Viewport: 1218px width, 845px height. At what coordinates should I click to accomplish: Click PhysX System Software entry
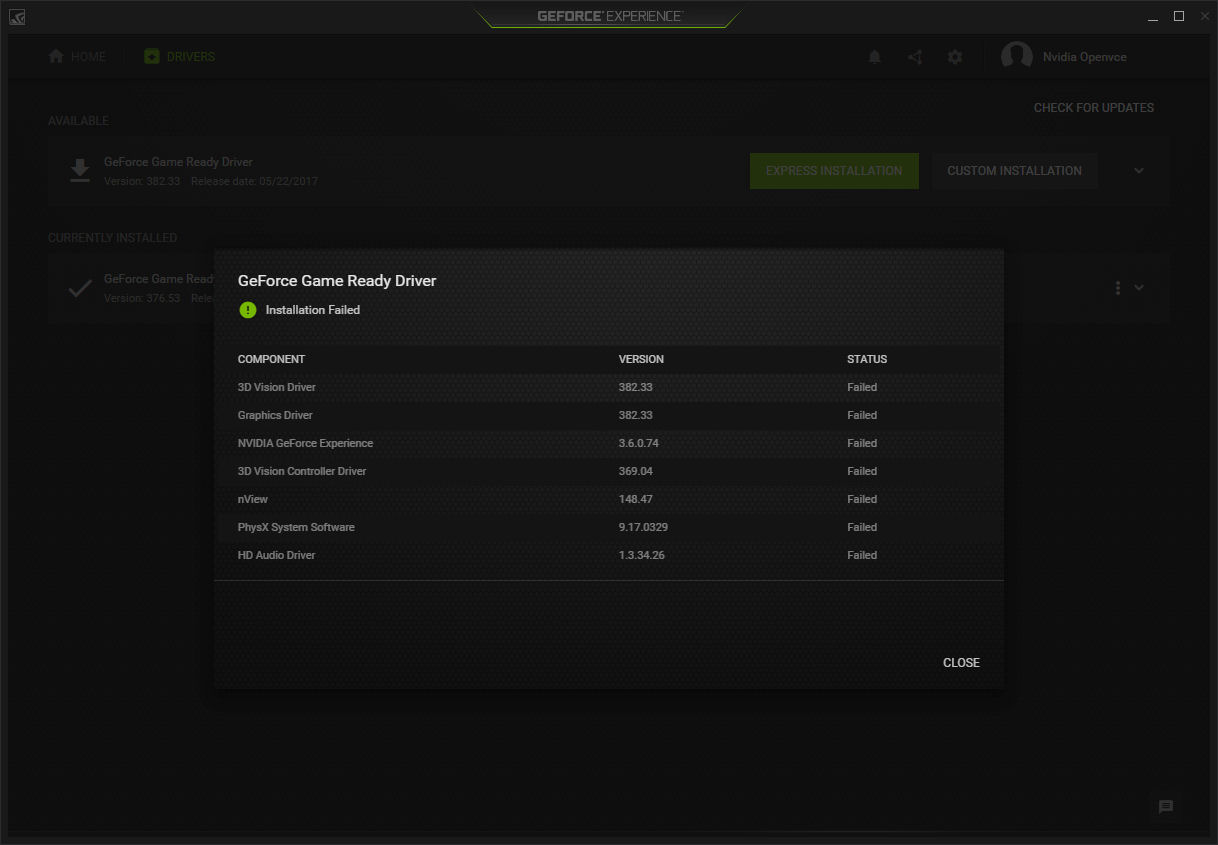coord(296,527)
